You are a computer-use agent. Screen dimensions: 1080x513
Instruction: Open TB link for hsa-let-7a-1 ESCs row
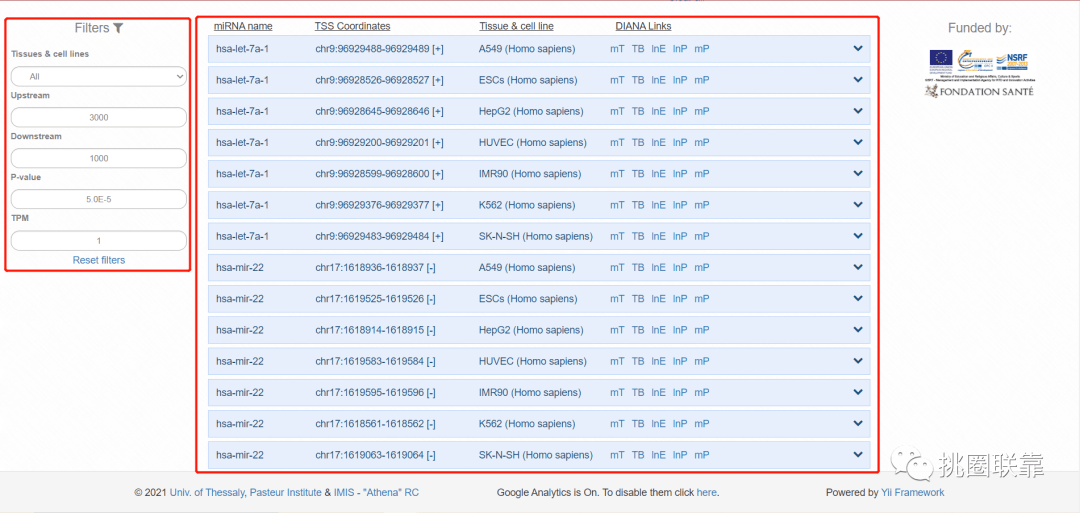638,80
